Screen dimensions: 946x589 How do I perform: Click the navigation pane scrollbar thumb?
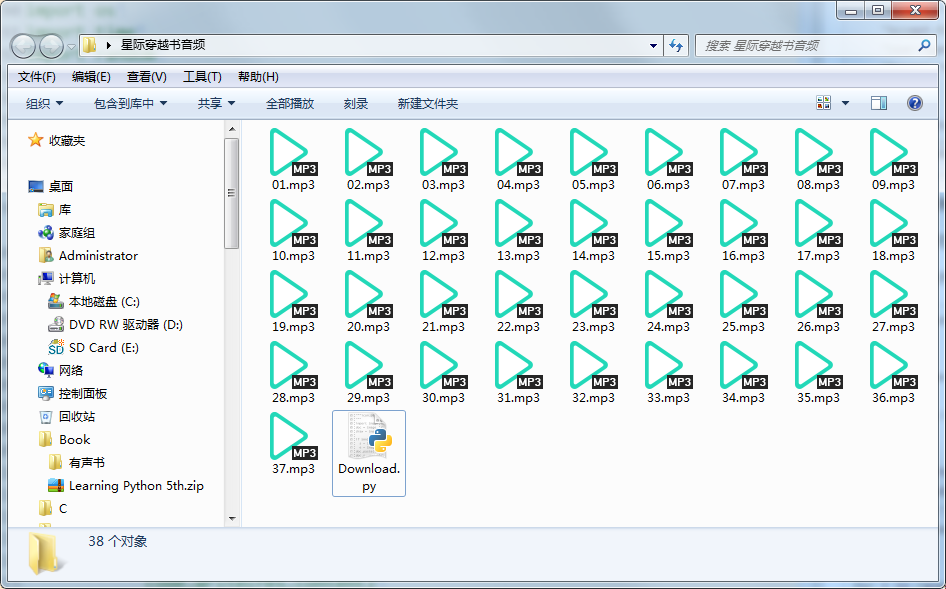pyautogui.click(x=232, y=193)
